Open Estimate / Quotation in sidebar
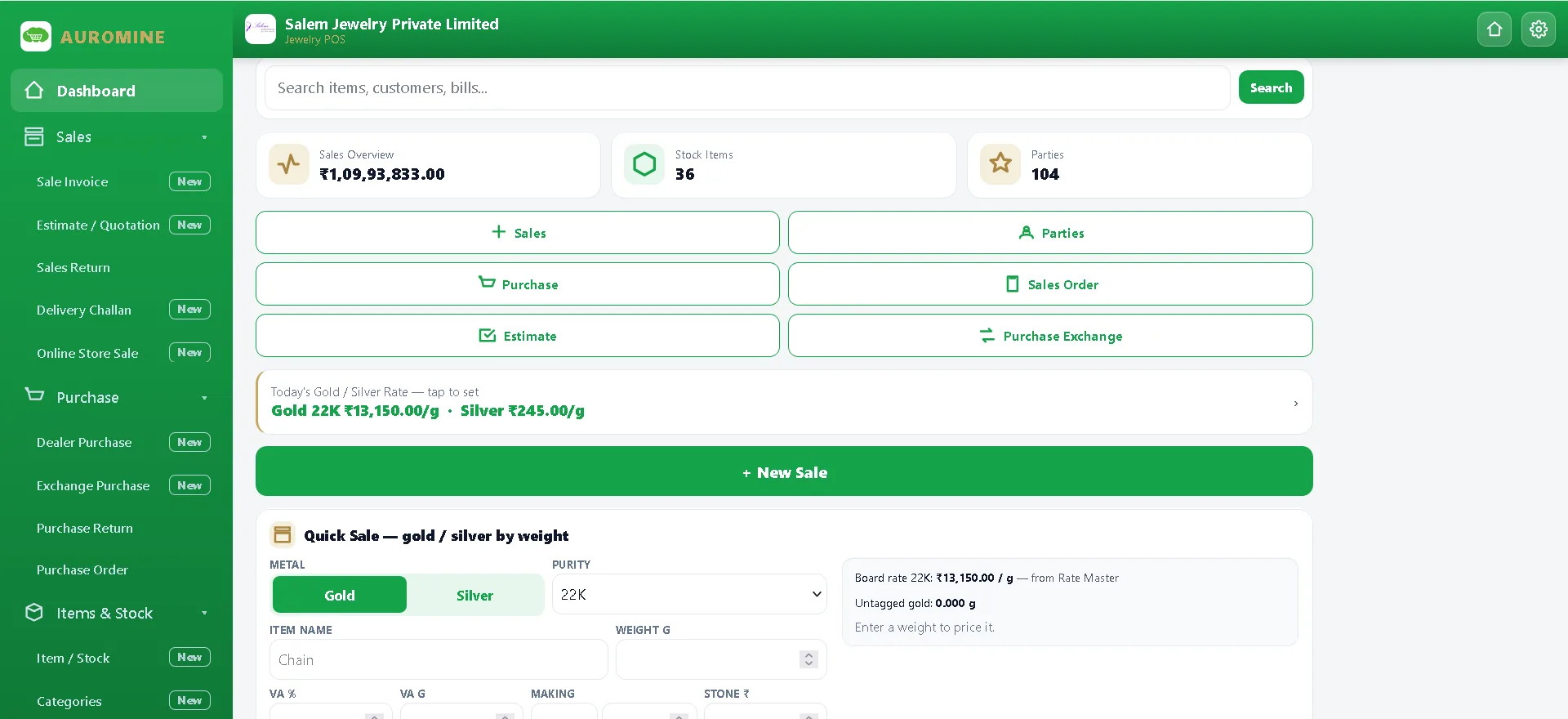1568x719 pixels. coord(98,225)
